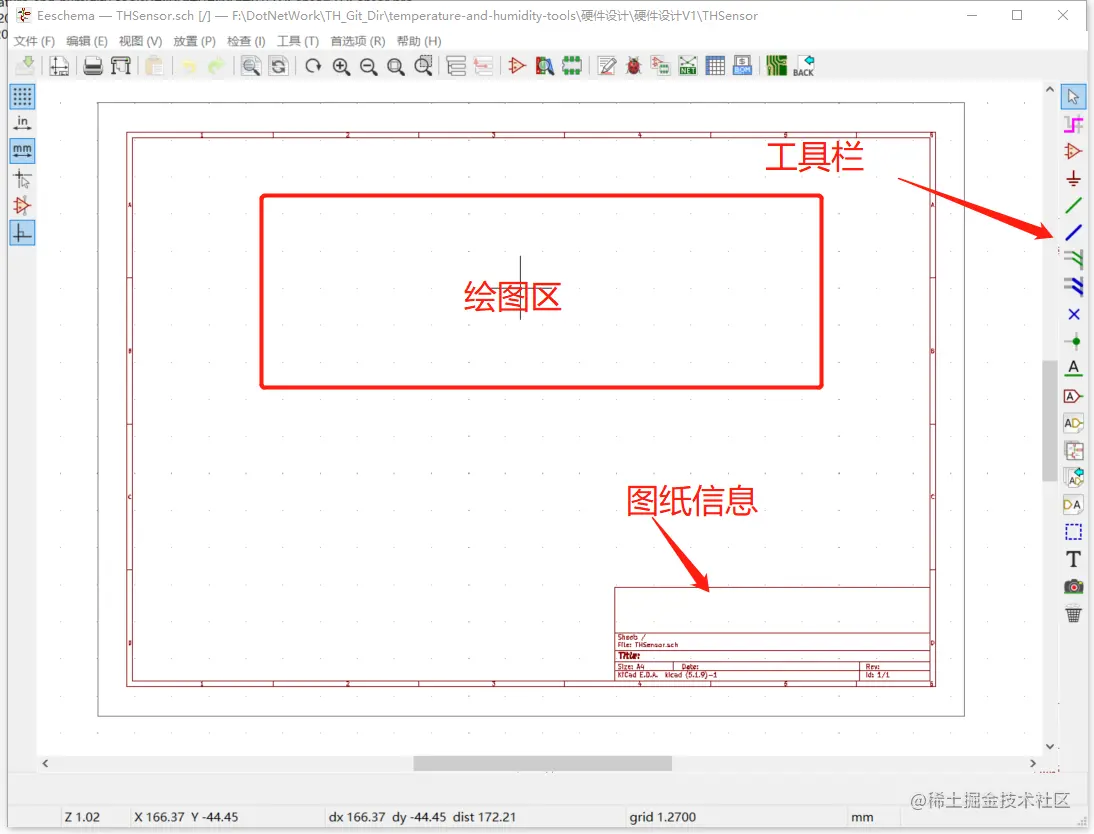
Task: Open the Assign footprints tool
Action: 660,66
